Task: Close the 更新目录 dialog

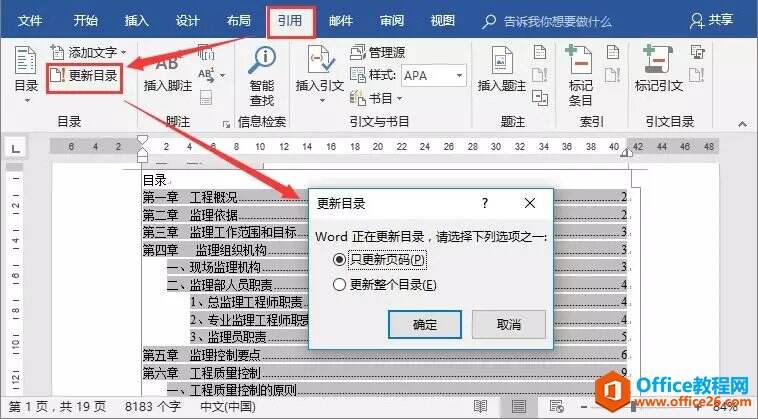Action: pyautogui.click(x=530, y=203)
